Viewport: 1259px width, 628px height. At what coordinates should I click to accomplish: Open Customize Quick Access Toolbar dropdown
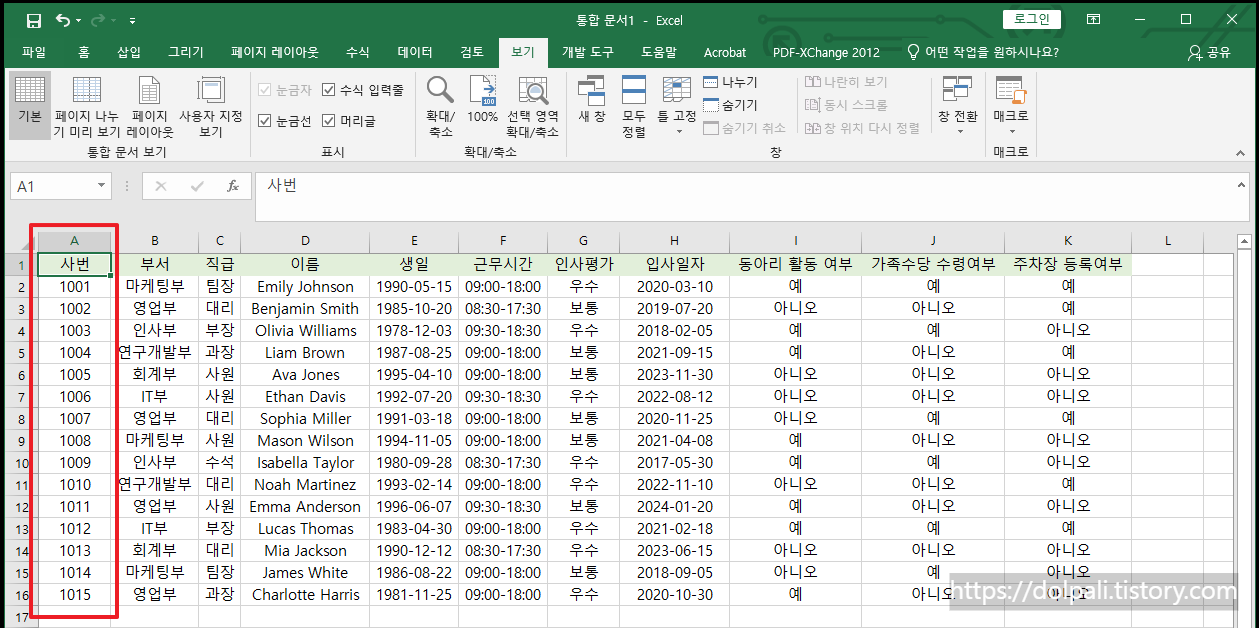tap(133, 20)
